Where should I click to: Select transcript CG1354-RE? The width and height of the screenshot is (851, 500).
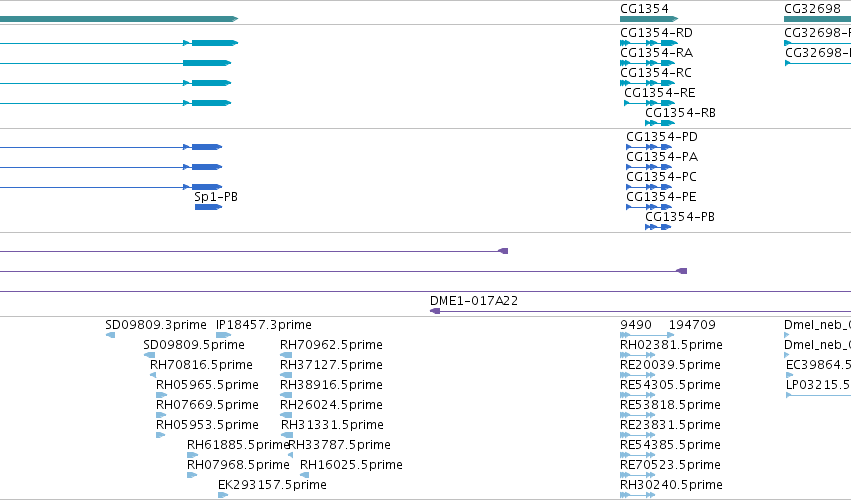tap(659, 93)
